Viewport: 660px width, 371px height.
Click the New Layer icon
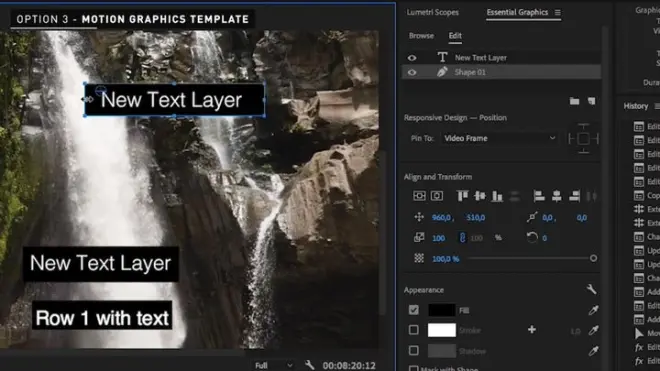coord(591,101)
